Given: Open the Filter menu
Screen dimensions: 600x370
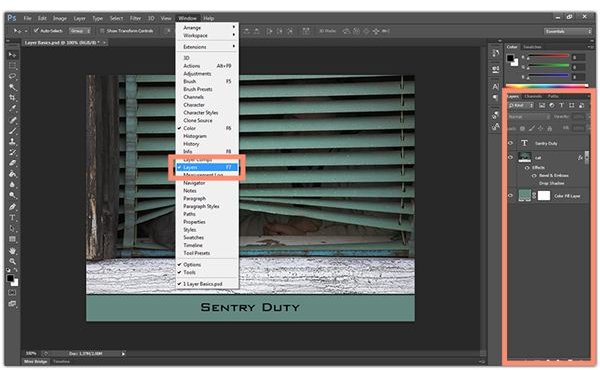Looking at the screenshot, I should click(135, 18).
